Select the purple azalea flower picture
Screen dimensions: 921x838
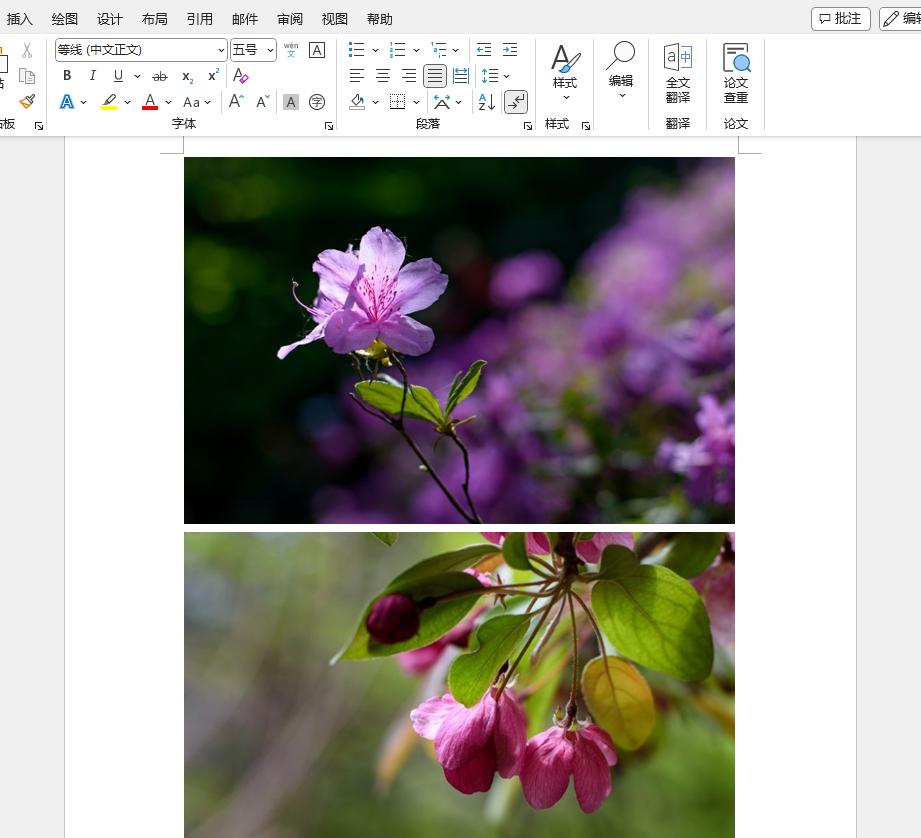pos(459,340)
